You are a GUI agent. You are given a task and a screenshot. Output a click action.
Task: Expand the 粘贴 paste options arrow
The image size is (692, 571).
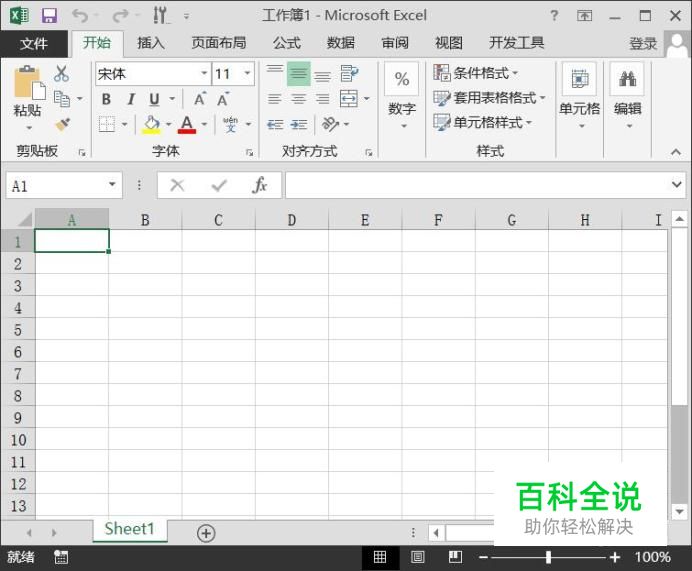tap(29, 128)
